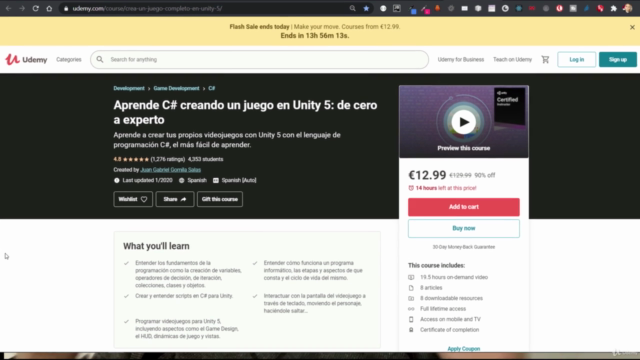Play the course preview video
This screenshot has height=360, width=640.
(464, 122)
